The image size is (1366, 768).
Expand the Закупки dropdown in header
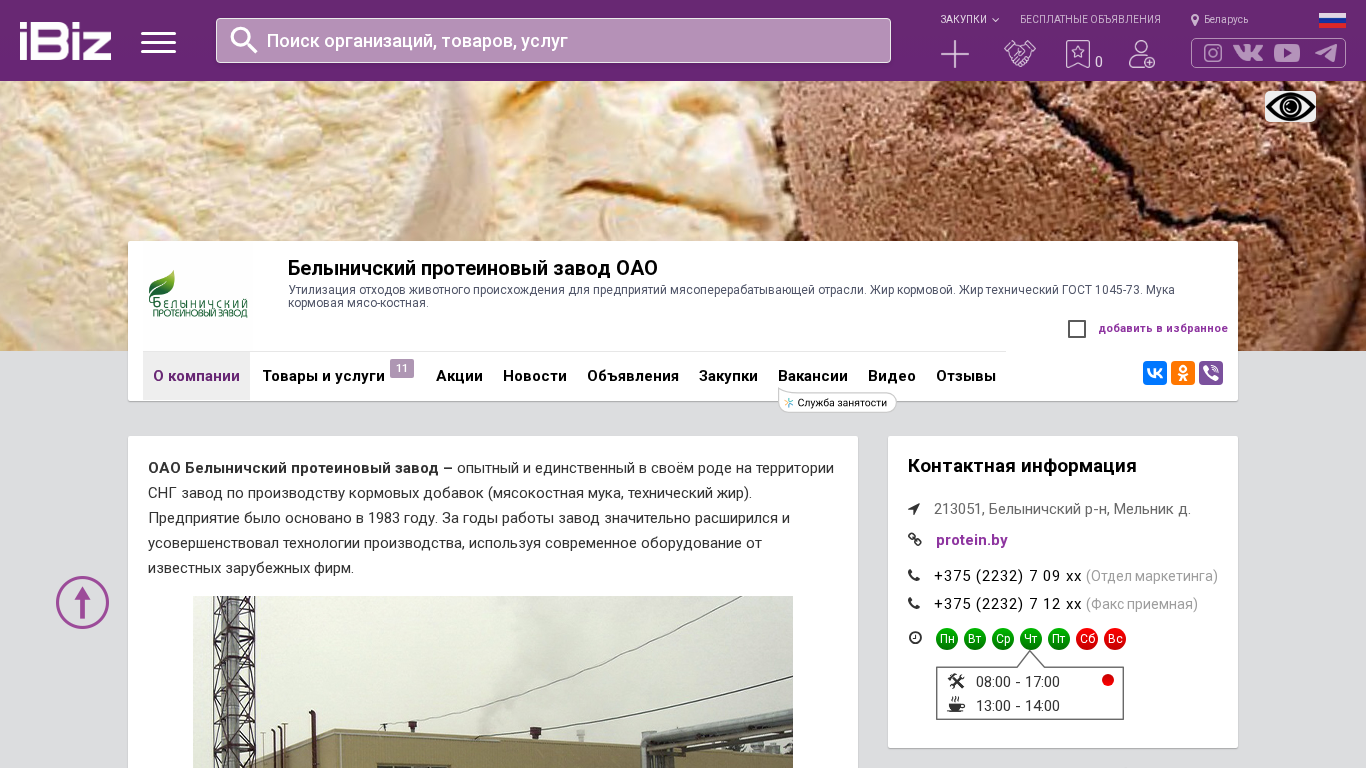[969, 19]
